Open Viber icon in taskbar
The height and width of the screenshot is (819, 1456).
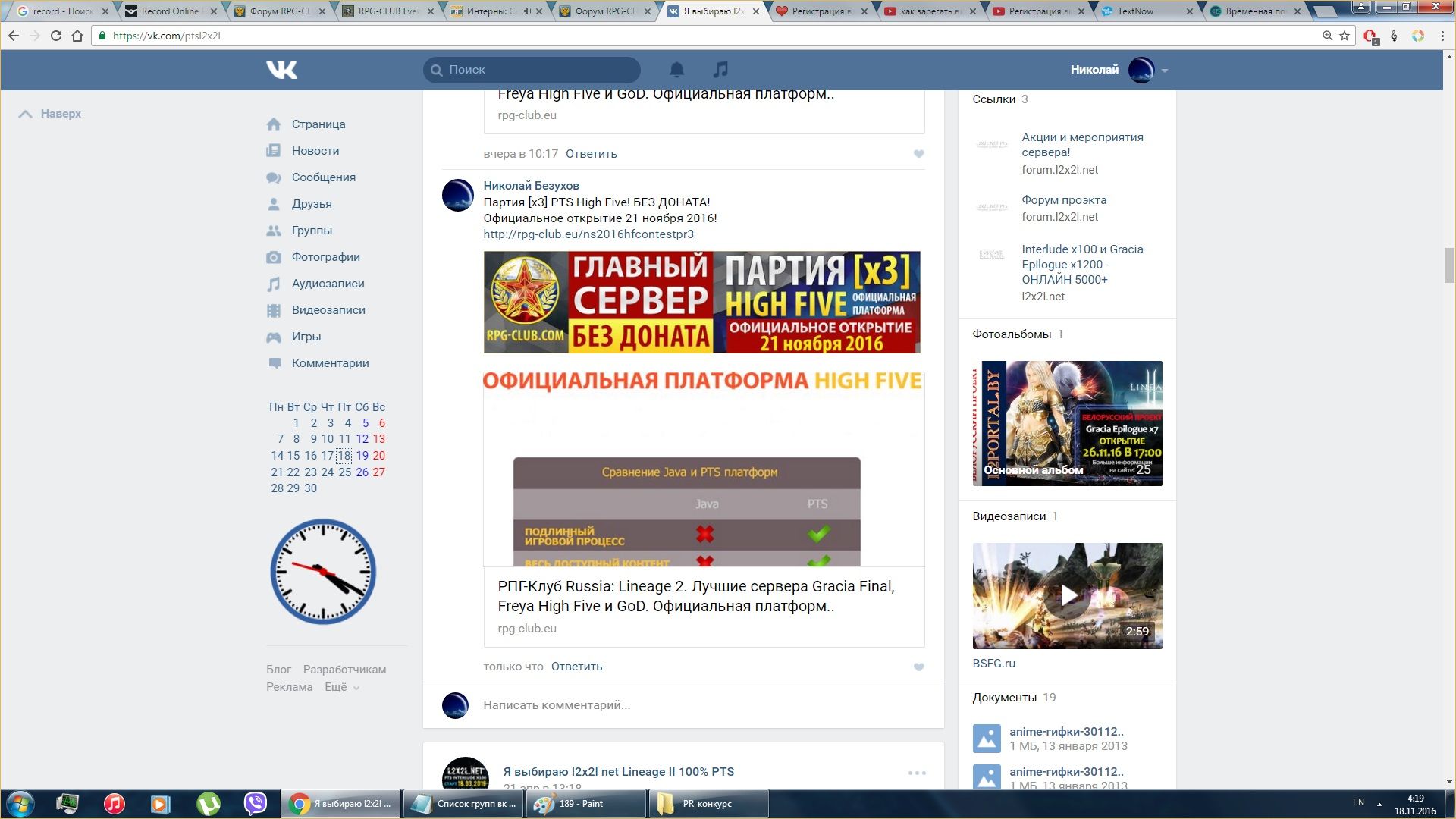[256, 804]
